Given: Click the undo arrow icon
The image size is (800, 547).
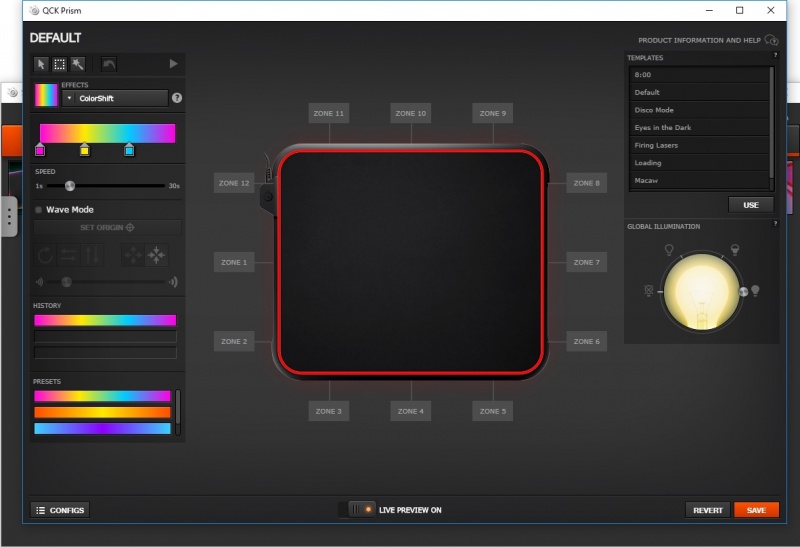Looking at the screenshot, I should pyautogui.click(x=109, y=64).
